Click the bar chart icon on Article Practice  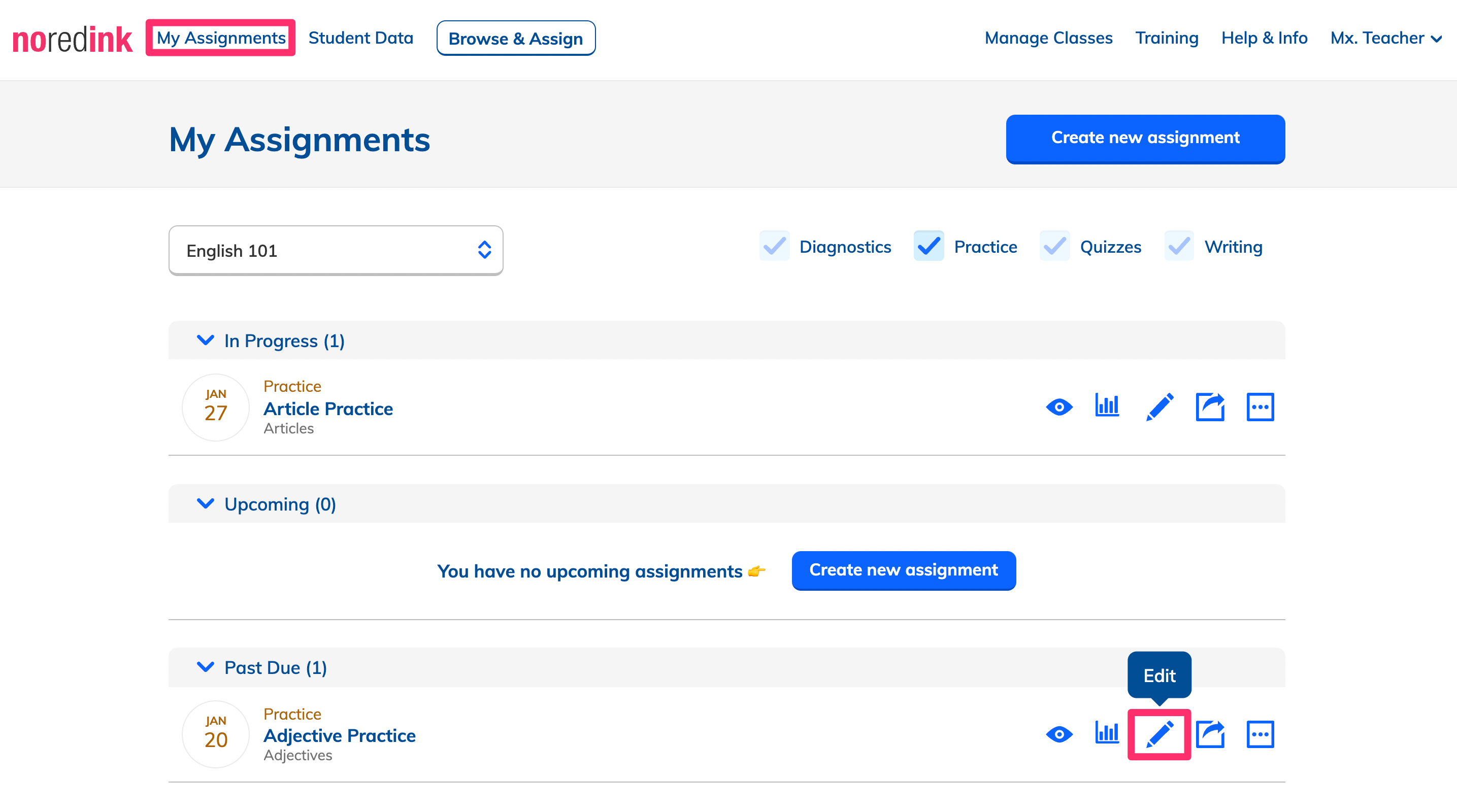click(1108, 406)
